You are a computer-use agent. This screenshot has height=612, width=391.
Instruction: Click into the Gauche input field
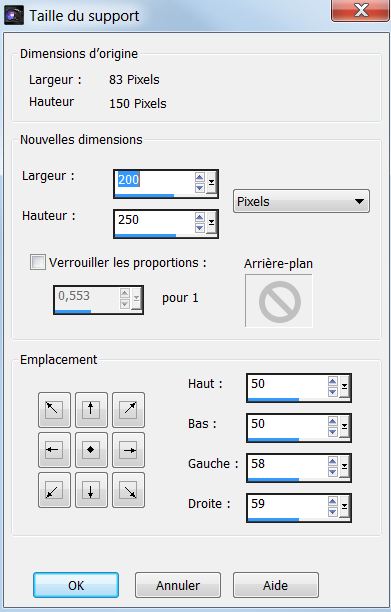coord(287,465)
